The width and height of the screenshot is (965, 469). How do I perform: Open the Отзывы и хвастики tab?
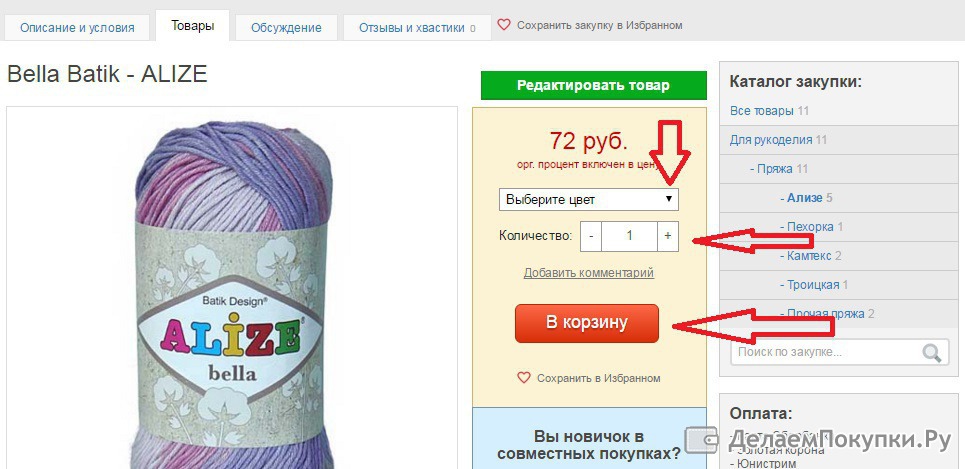417,28
